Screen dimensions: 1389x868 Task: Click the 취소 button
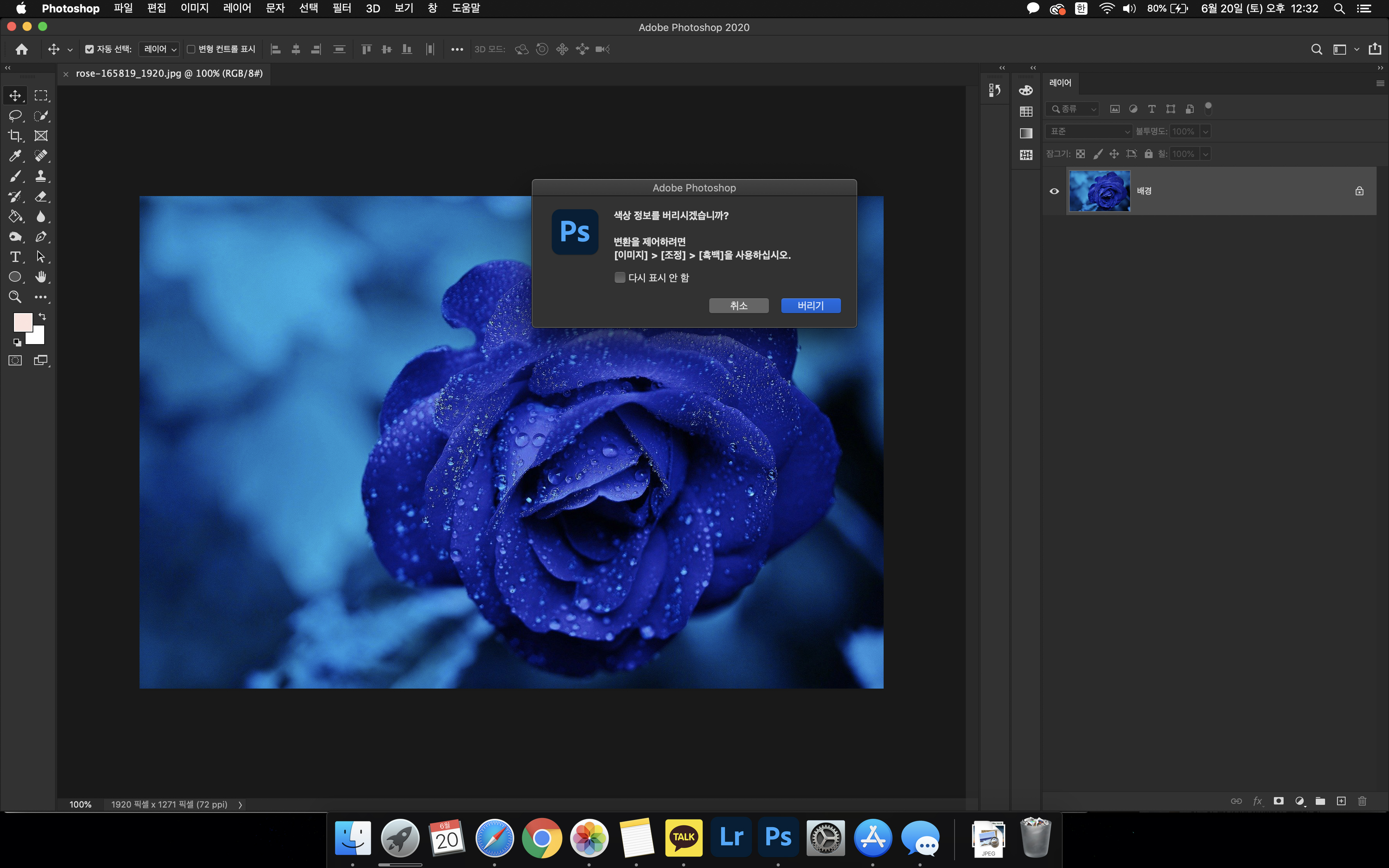point(739,305)
